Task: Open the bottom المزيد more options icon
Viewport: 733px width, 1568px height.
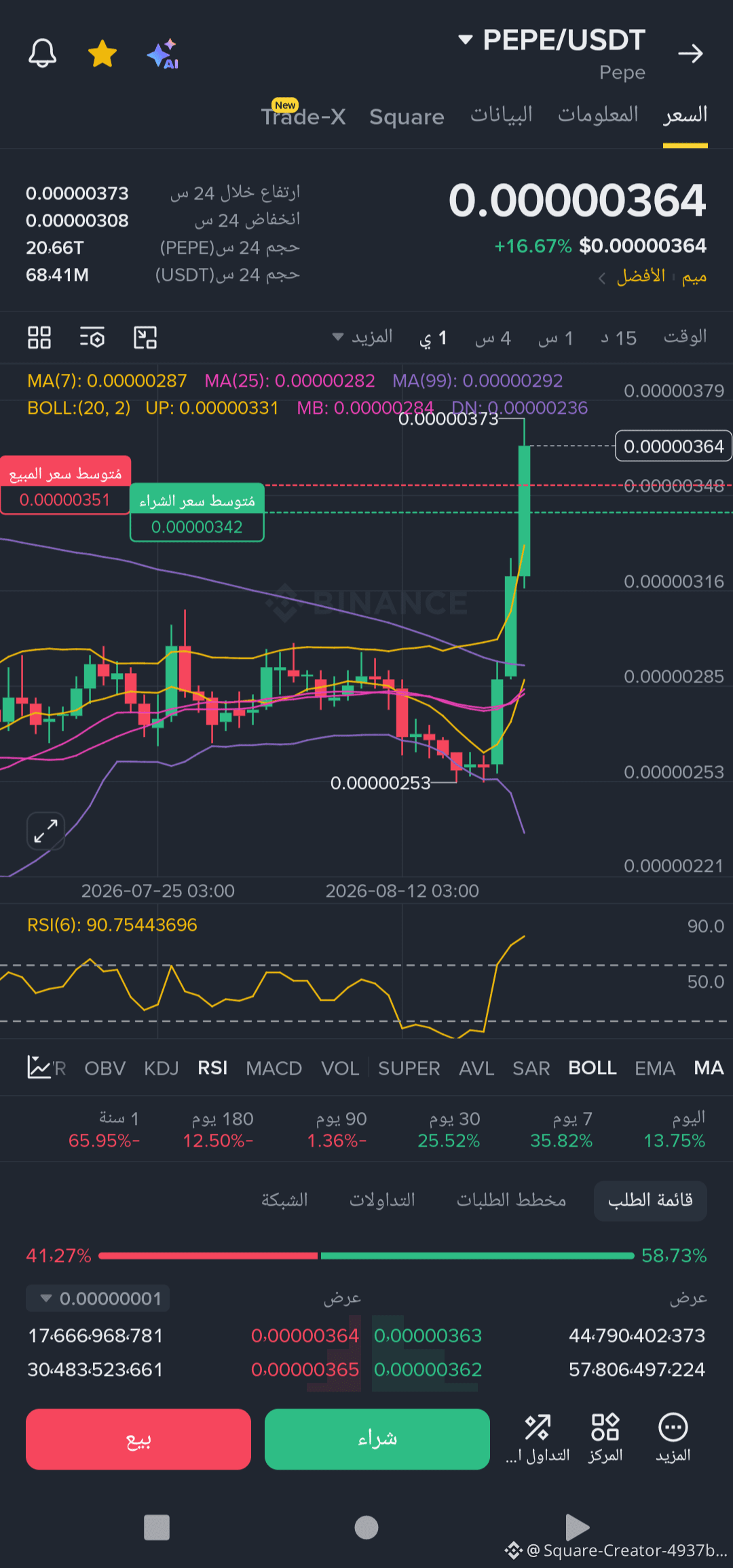Action: (x=673, y=1438)
